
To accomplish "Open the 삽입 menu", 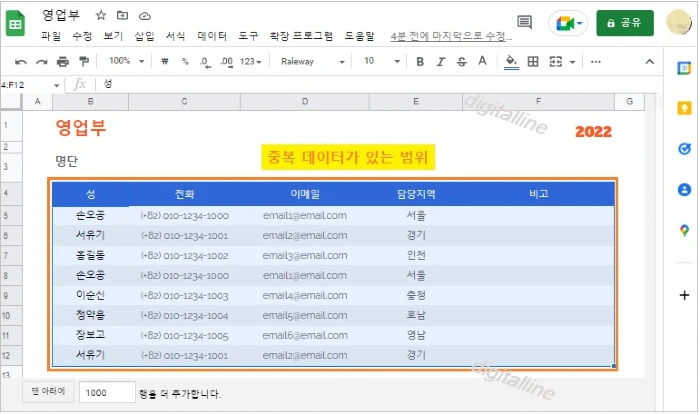I will tap(144, 36).
